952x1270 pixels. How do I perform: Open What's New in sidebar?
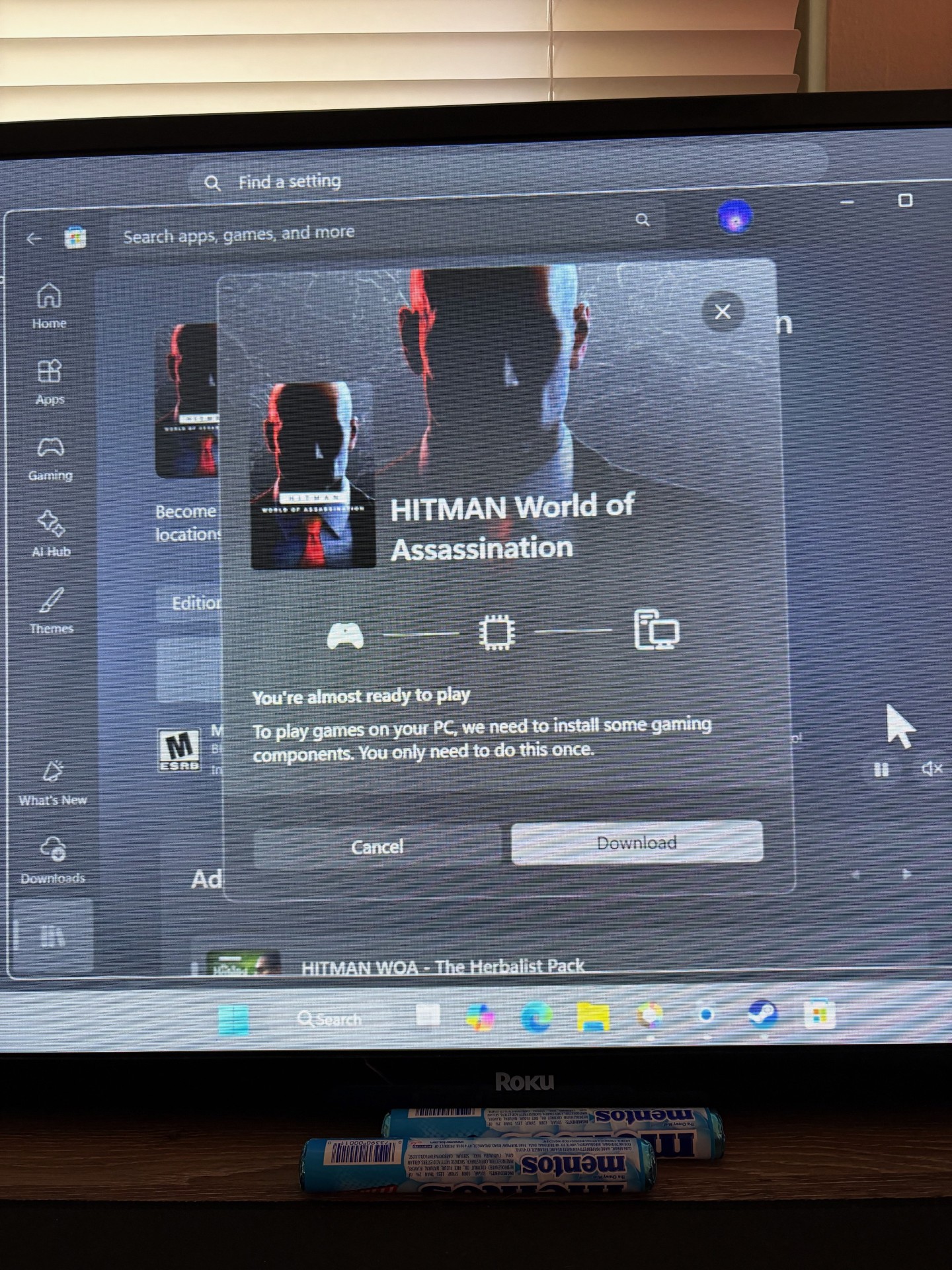point(53,783)
